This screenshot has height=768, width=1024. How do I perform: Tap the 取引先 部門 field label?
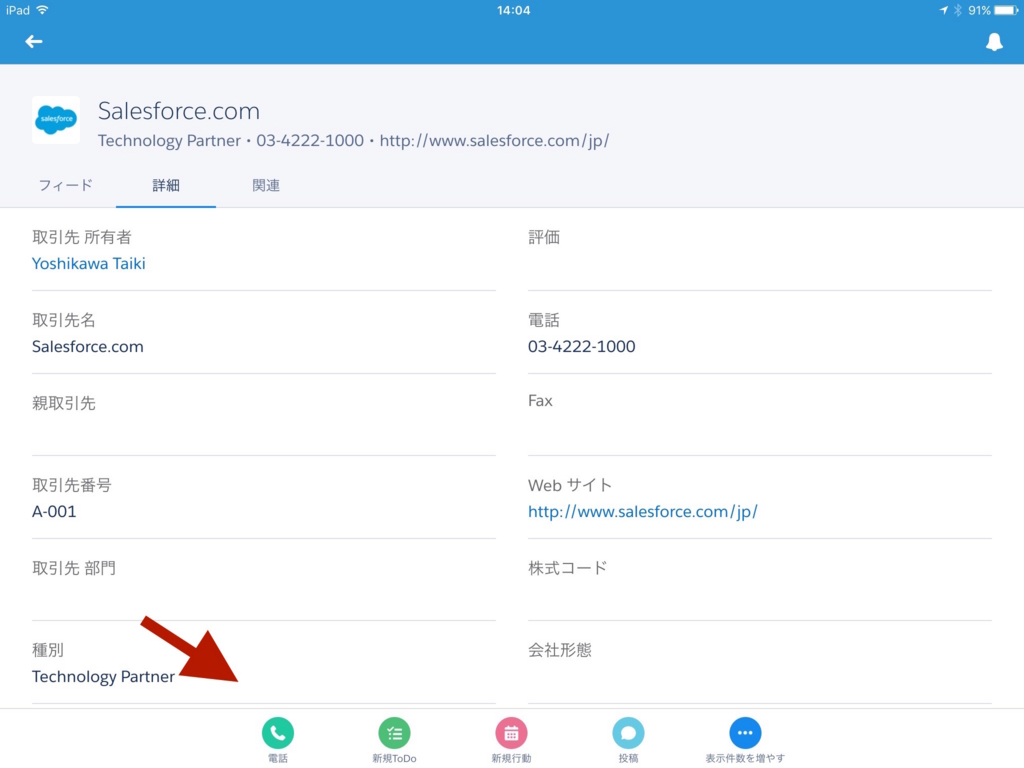click(x=74, y=568)
